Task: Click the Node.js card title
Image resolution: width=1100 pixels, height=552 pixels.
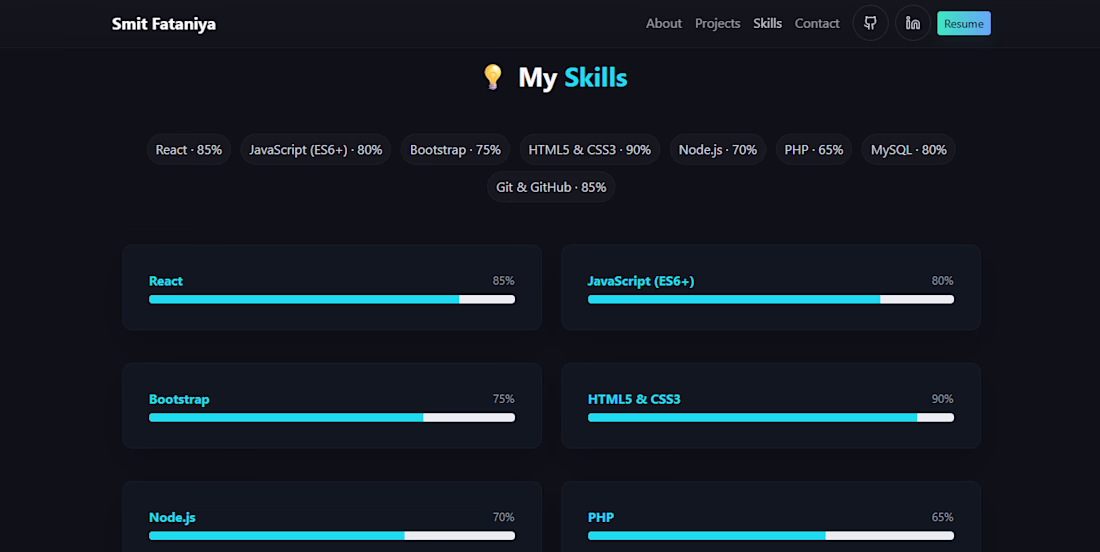Action: [172, 517]
